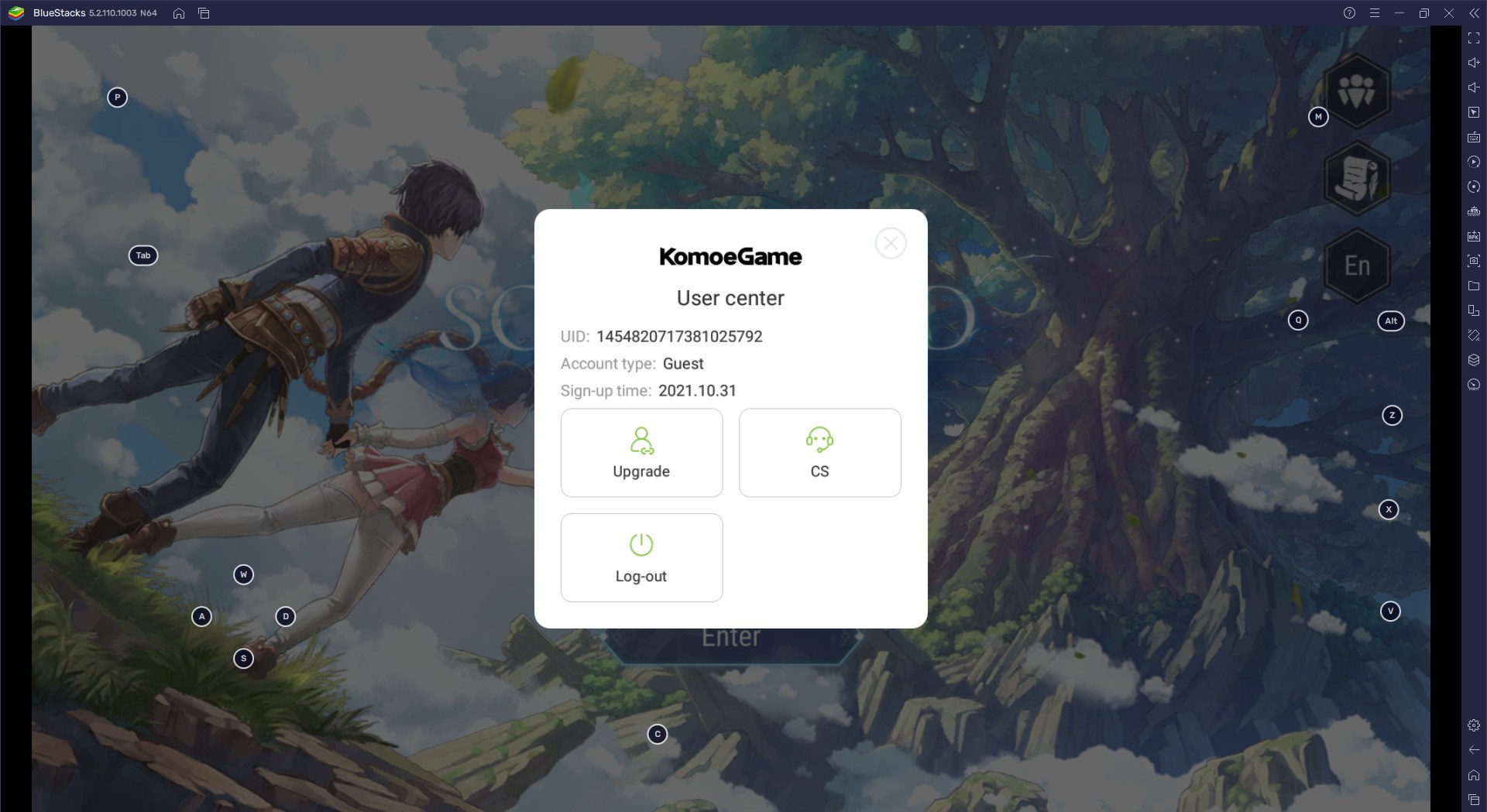Click the sync operations icon in sidebar
The height and width of the screenshot is (812, 1487).
(1474, 187)
